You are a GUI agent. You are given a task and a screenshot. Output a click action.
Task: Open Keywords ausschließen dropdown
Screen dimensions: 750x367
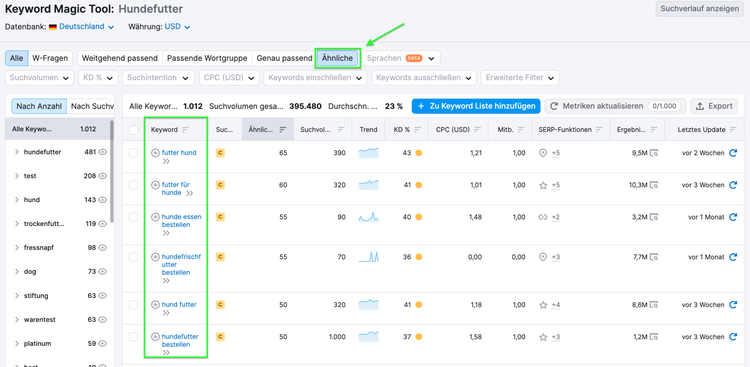(424, 78)
